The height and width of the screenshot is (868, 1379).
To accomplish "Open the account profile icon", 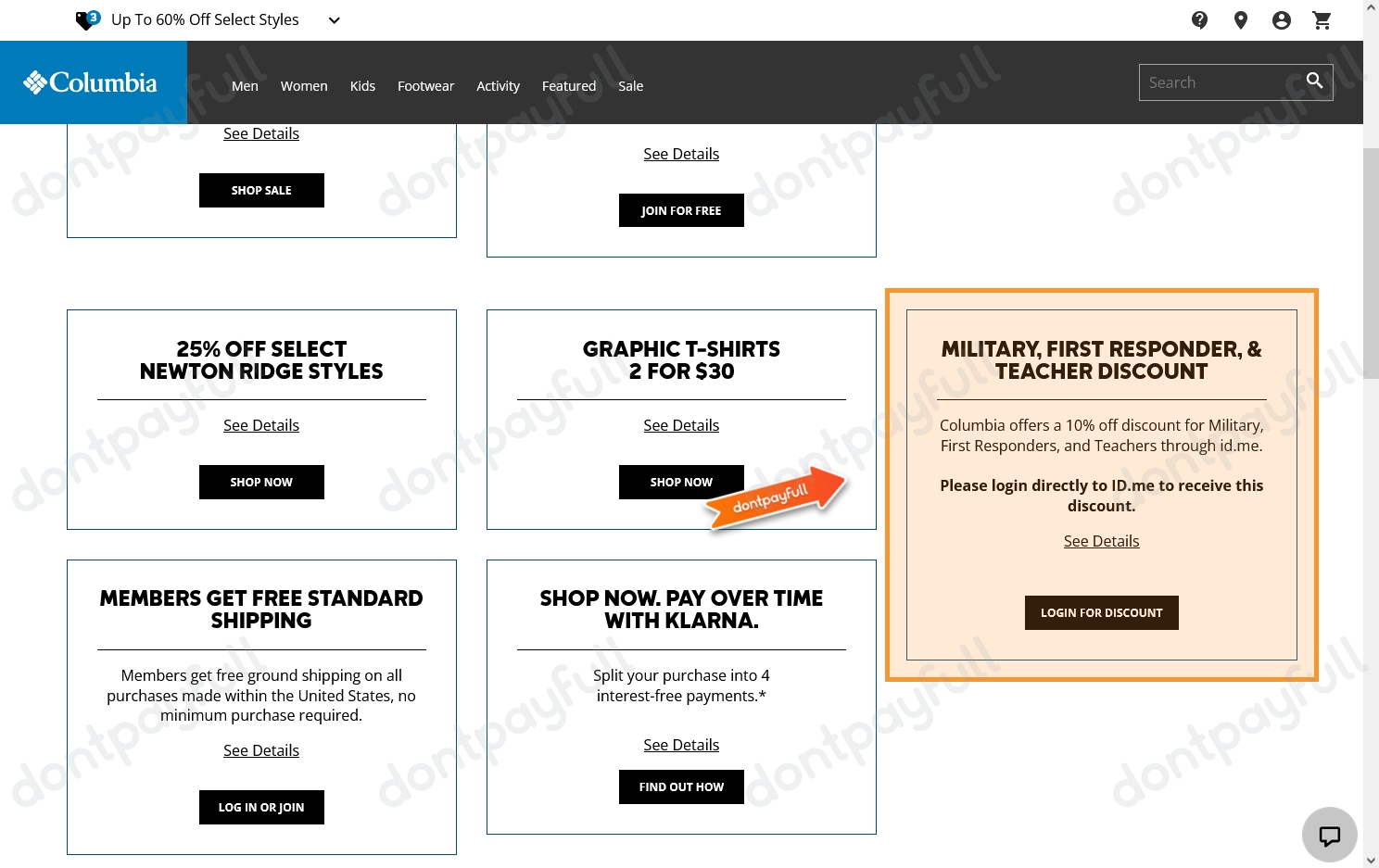I will click(x=1281, y=19).
